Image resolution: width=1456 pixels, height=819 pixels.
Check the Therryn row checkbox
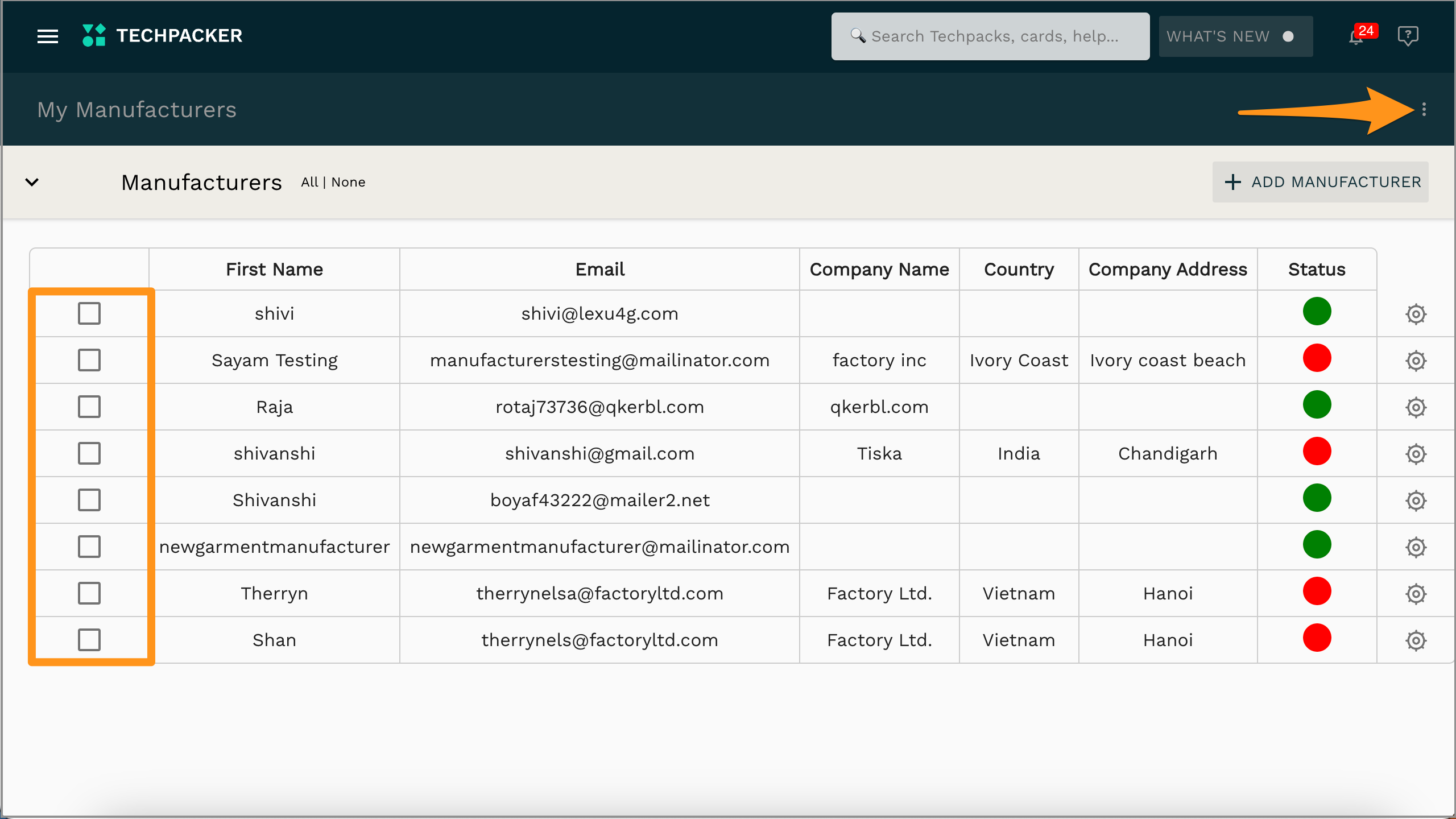click(89, 593)
